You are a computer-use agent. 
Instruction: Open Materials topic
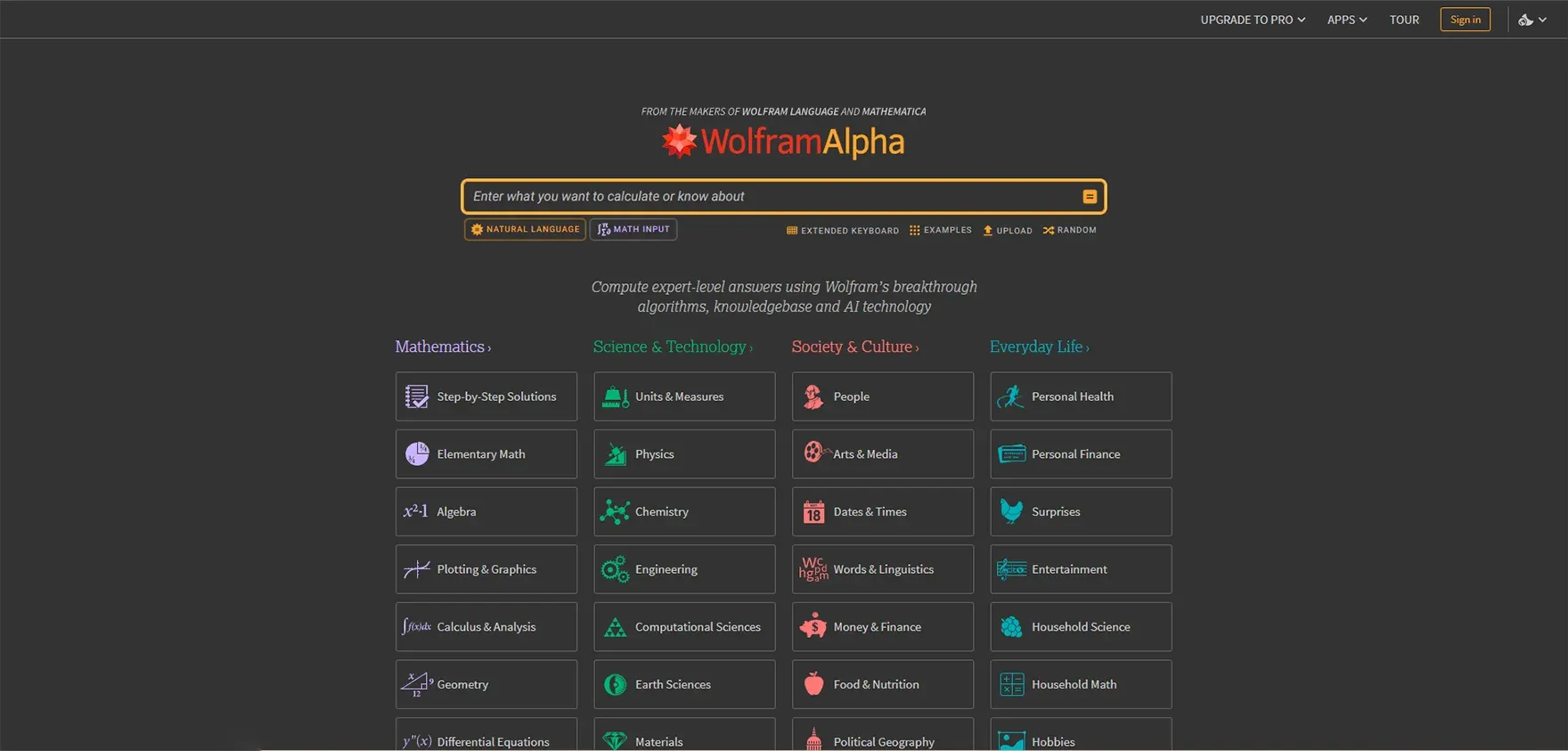point(684,735)
